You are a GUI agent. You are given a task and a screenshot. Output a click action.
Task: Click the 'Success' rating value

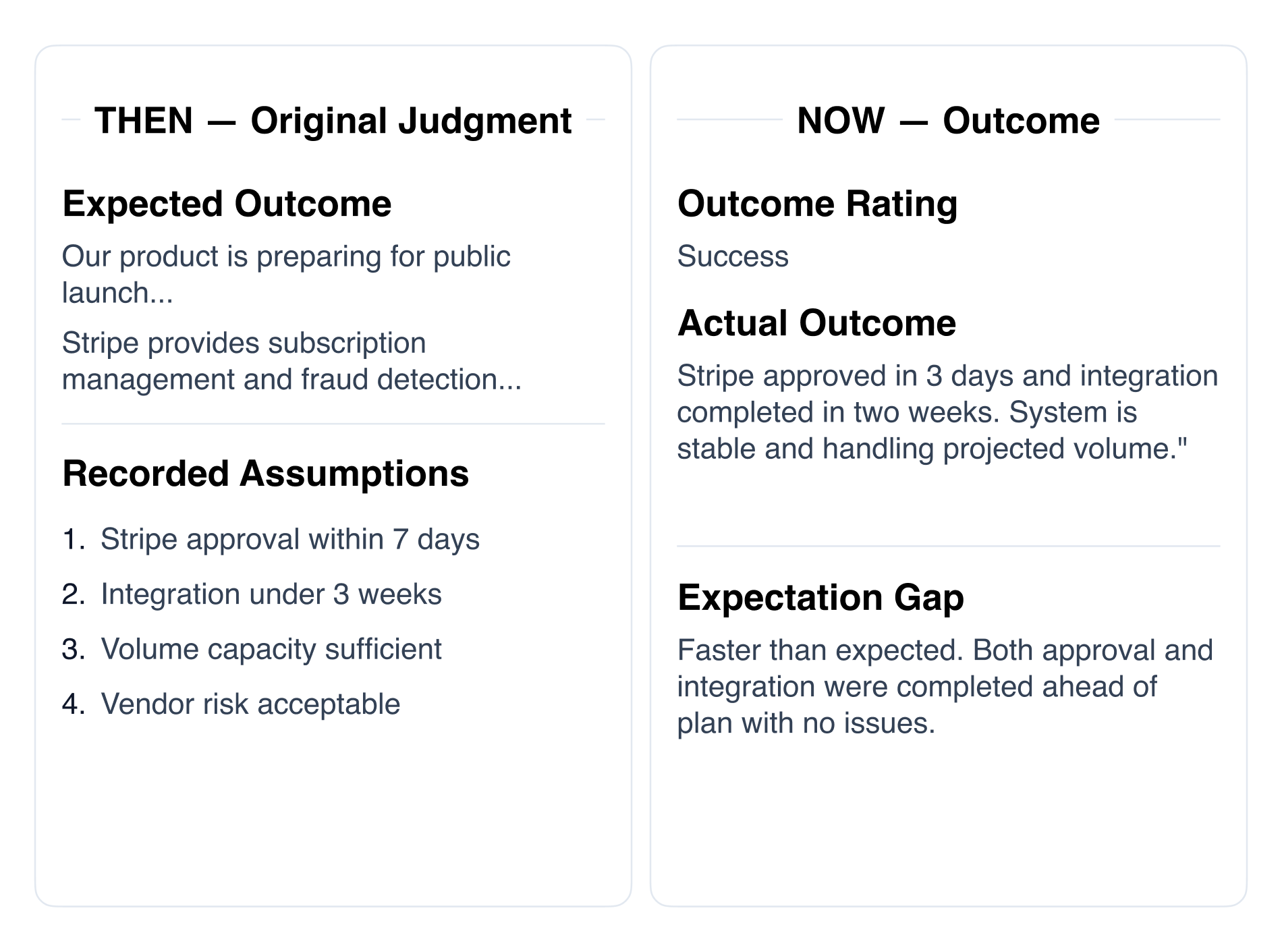point(733,256)
